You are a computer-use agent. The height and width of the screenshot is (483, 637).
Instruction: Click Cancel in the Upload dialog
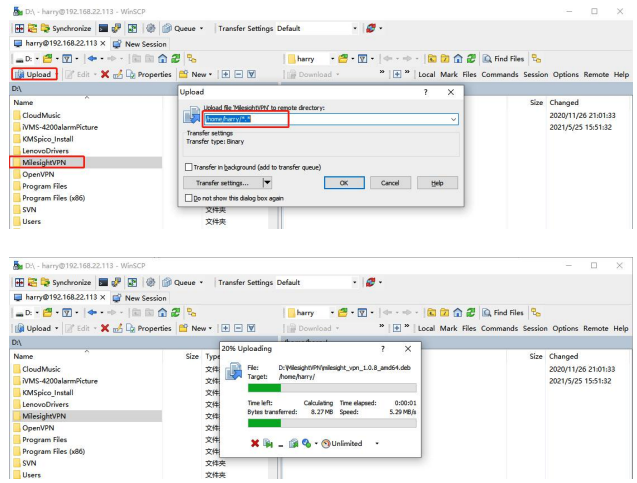tap(390, 183)
